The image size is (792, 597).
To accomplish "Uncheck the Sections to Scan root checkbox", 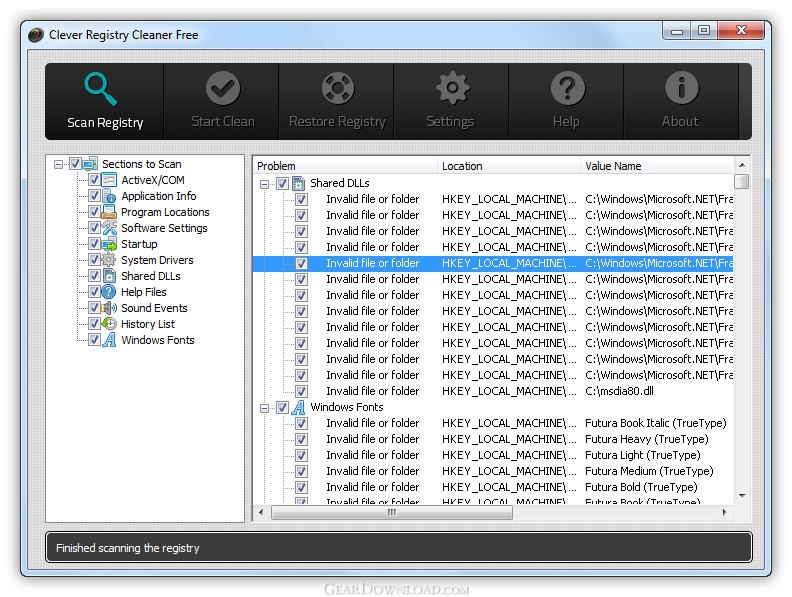I will click(x=75, y=164).
